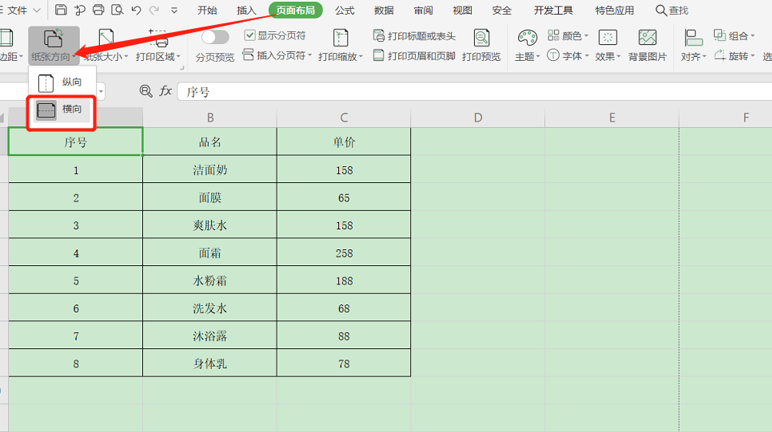Open the 字体 theme fonts dropdown
772x432 pixels.
tap(568, 56)
